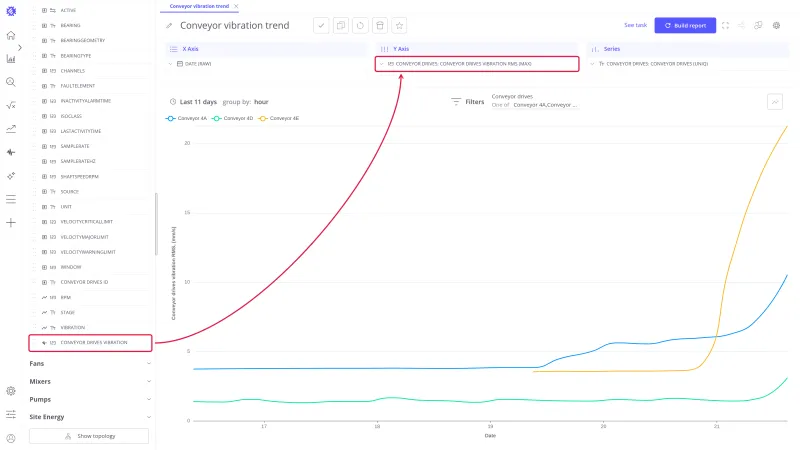The height and width of the screenshot is (450, 800).
Task: Click the trash delete report icon
Action: (x=380, y=26)
